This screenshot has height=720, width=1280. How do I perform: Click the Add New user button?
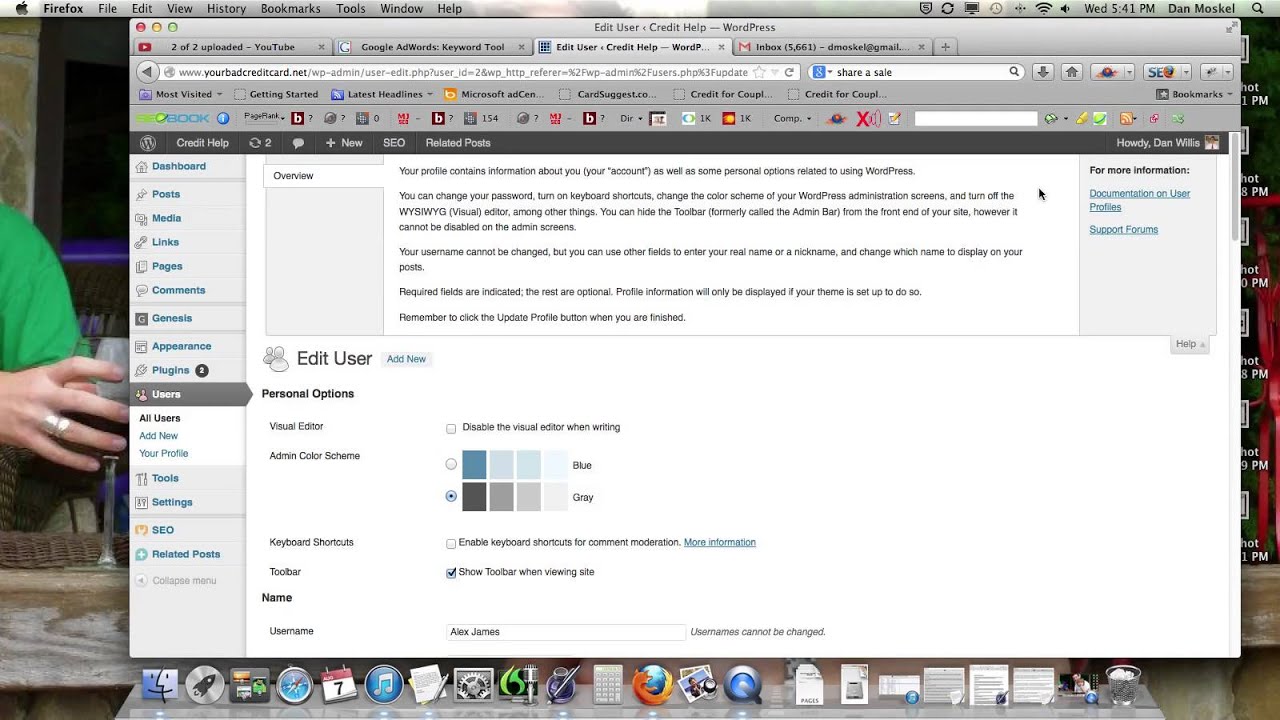406,359
